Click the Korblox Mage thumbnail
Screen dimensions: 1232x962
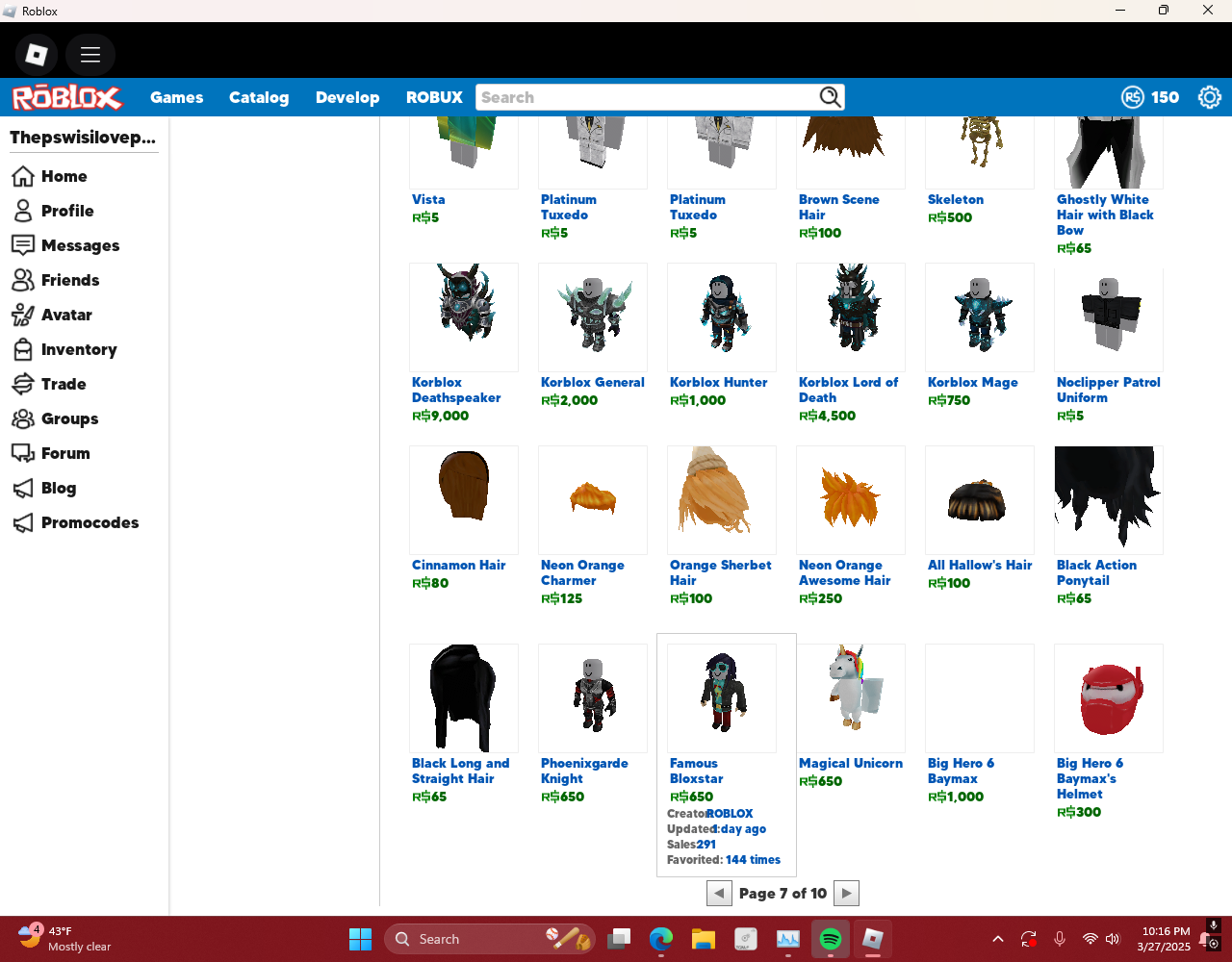pyautogui.click(x=980, y=317)
